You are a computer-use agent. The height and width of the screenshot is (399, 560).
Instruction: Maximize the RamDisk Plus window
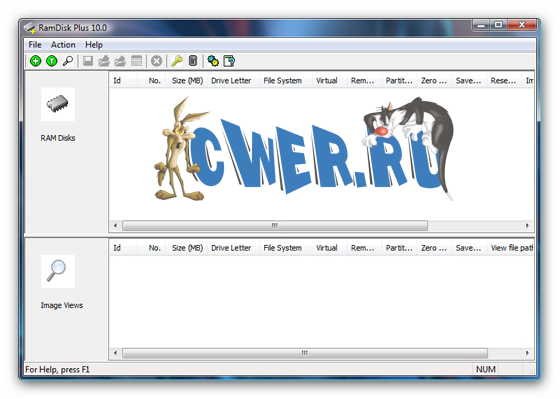tap(499, 25)
